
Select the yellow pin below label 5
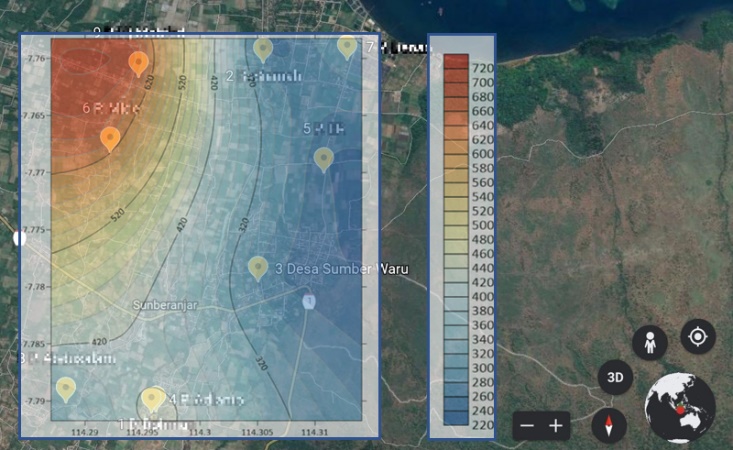coord(323,158)
